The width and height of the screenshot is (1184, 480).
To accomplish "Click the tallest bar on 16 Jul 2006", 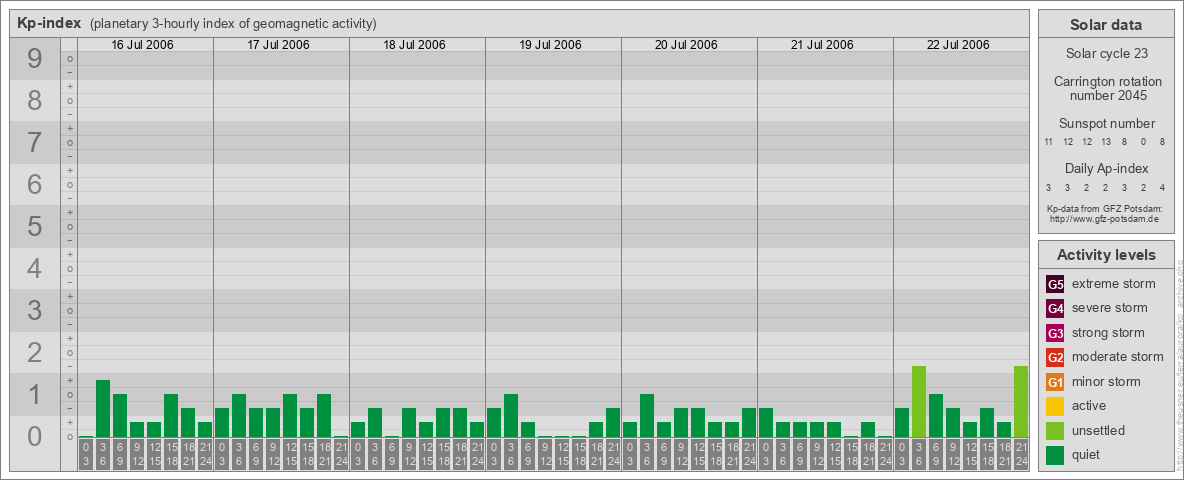I will [x=103, y=409].
